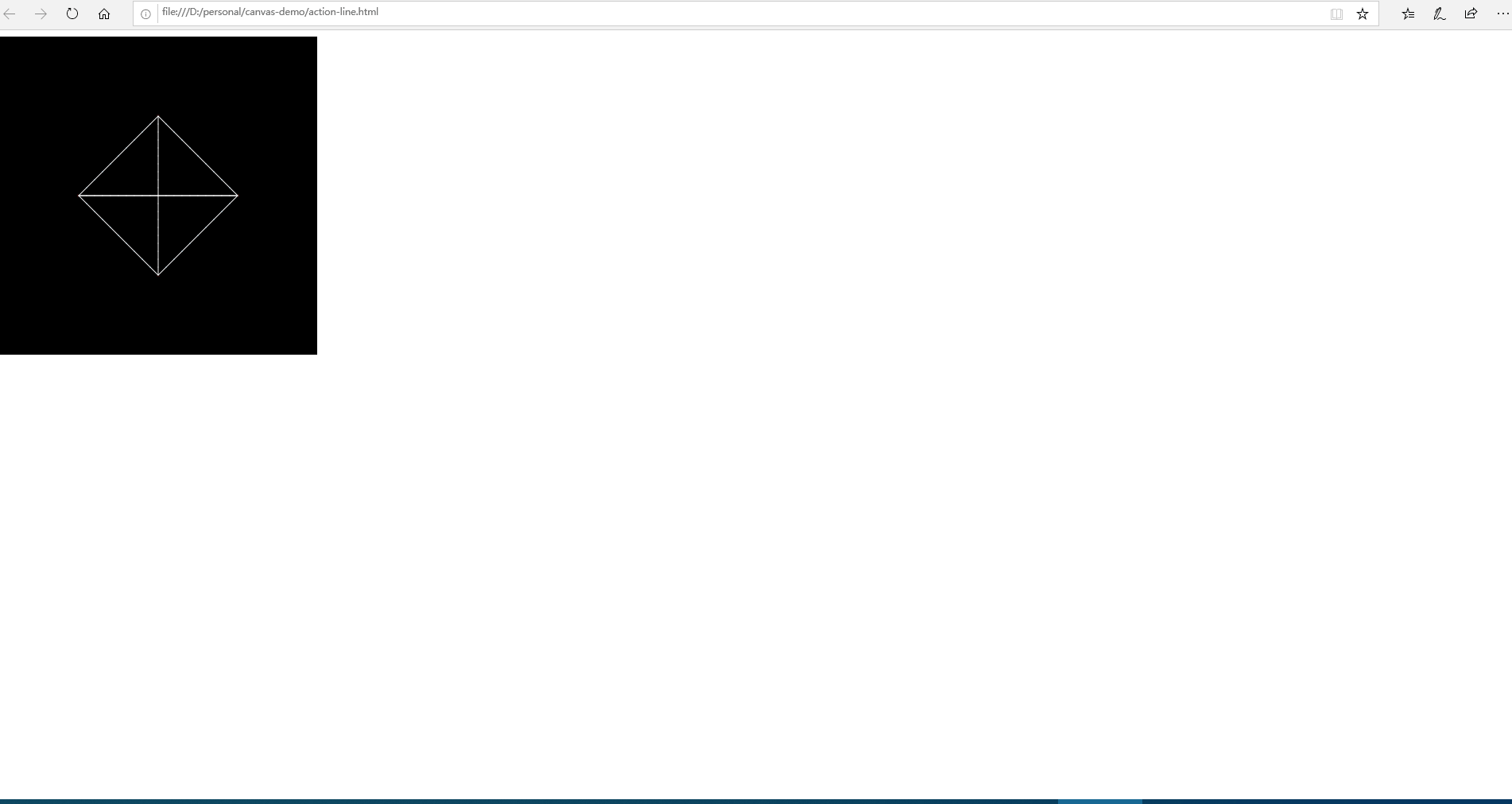Toggle reading view book icon

(1336, 14)
